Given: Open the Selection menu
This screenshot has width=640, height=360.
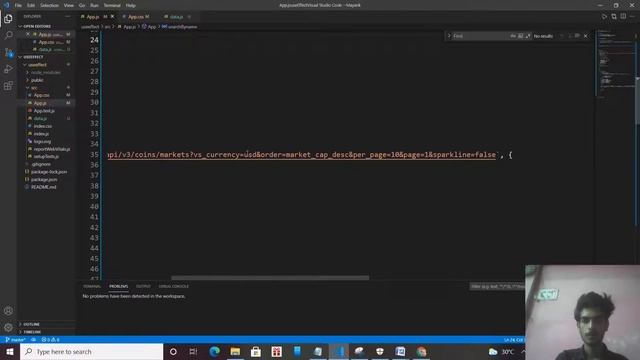Looking at the screenshot, I should point(49,5).
